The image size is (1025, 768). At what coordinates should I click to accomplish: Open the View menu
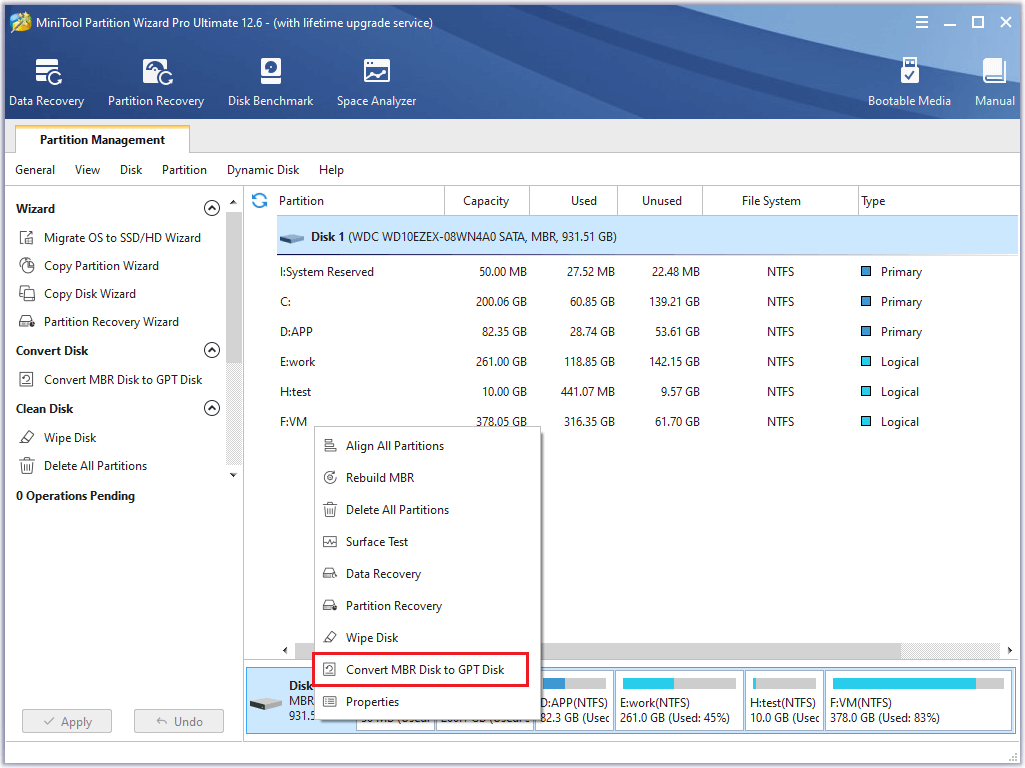click(87, 170)
